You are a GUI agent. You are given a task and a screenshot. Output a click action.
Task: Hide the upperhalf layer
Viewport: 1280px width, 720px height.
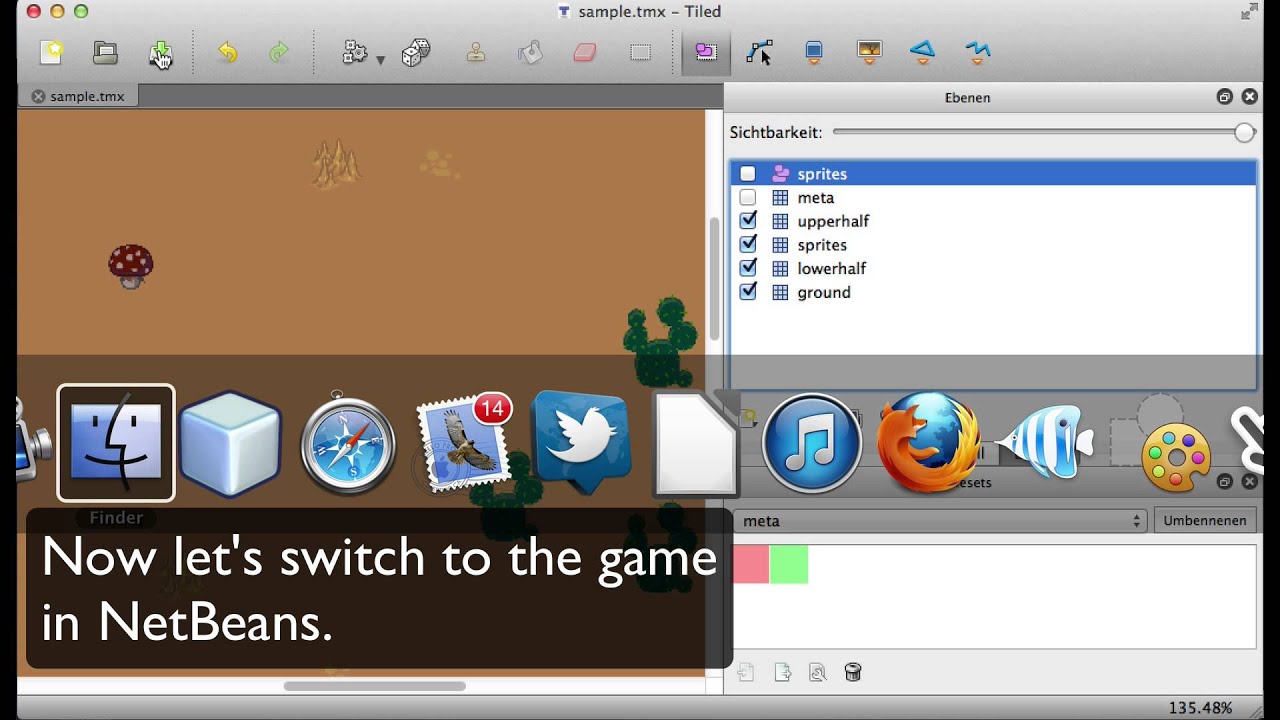[747, 221]
